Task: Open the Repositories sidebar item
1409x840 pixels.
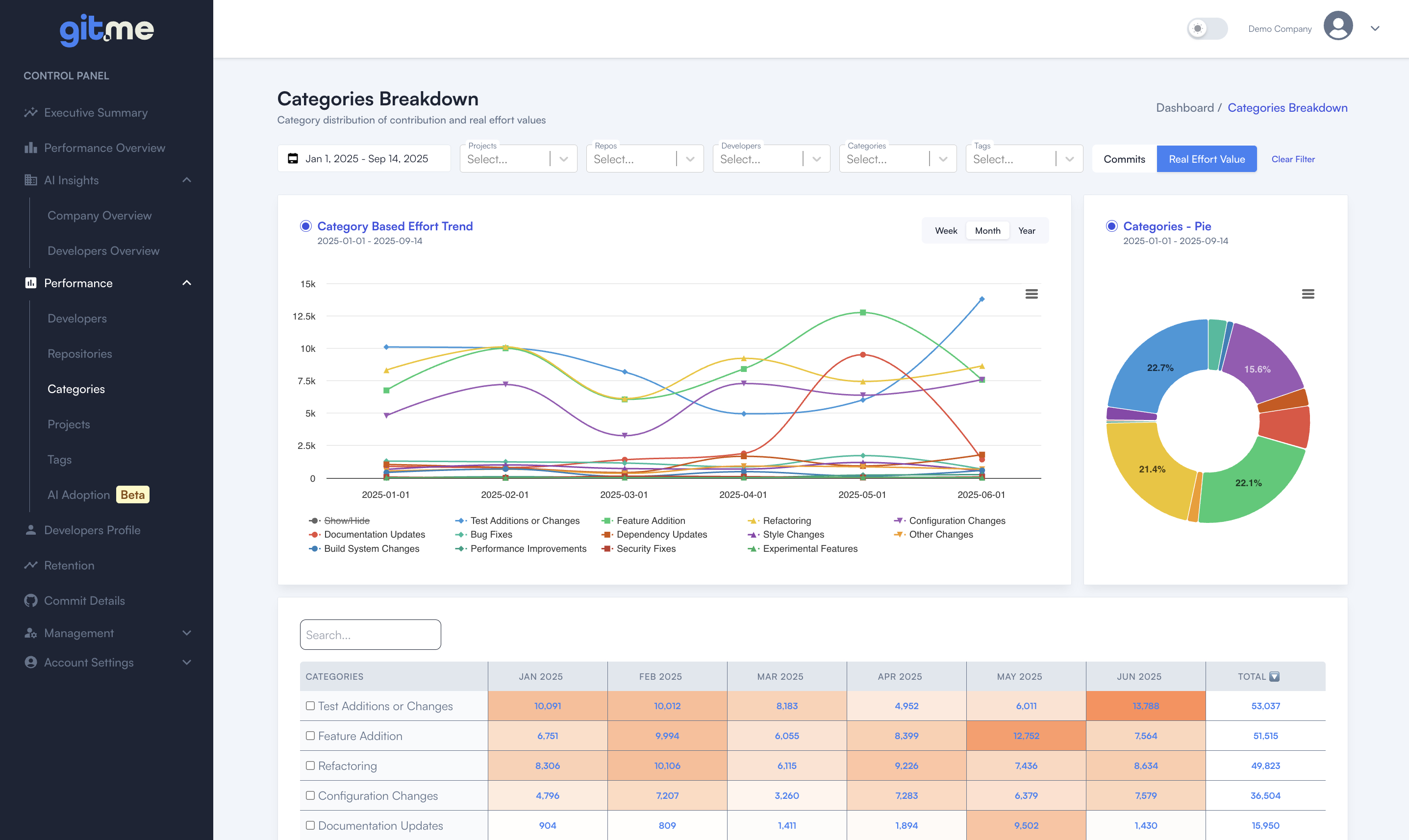Action: coord(80,354)
